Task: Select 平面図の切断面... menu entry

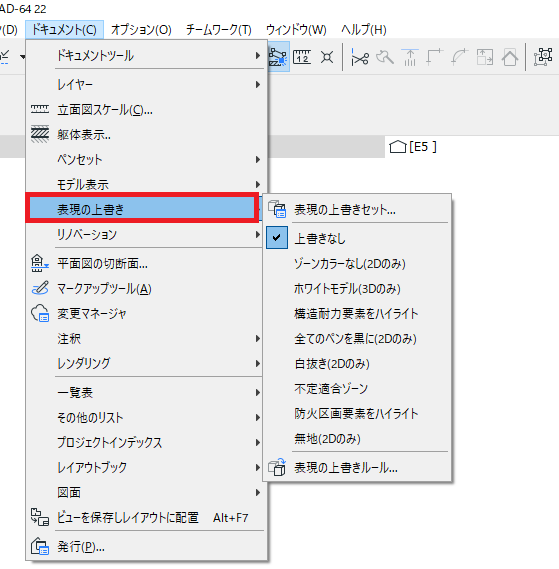Action: pyautogui.click(x=146, y=263)
